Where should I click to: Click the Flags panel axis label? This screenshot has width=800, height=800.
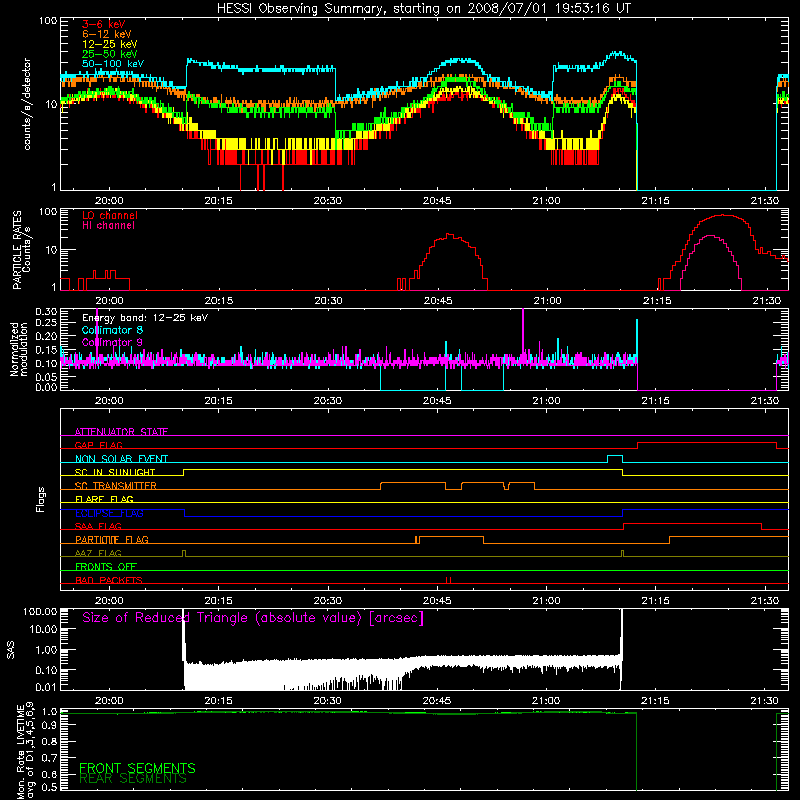41,499
